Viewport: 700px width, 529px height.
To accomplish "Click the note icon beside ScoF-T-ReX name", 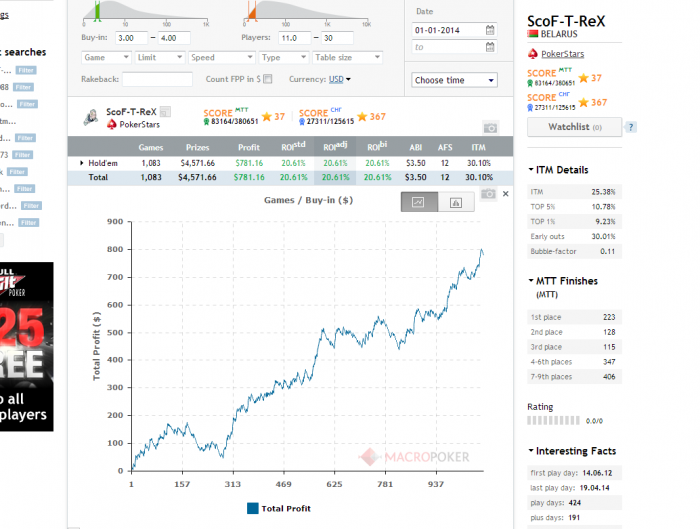I will coord(165,112).
